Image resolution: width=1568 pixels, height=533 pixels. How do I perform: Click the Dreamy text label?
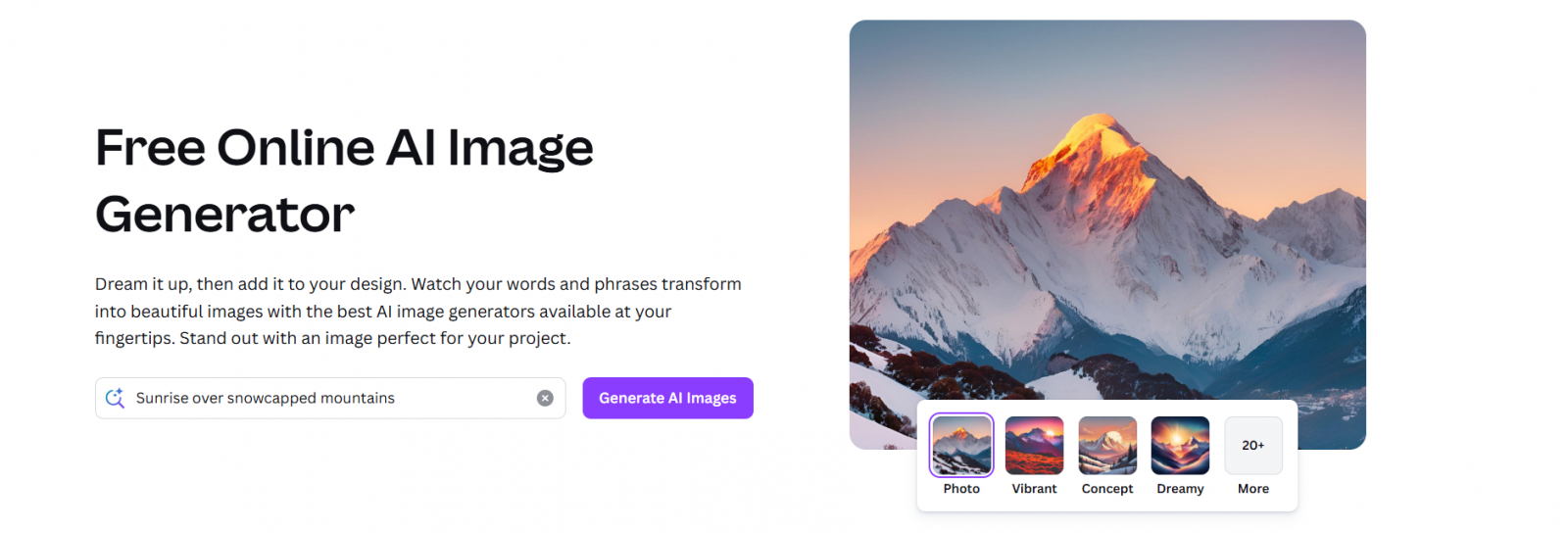coord(1180,489)
